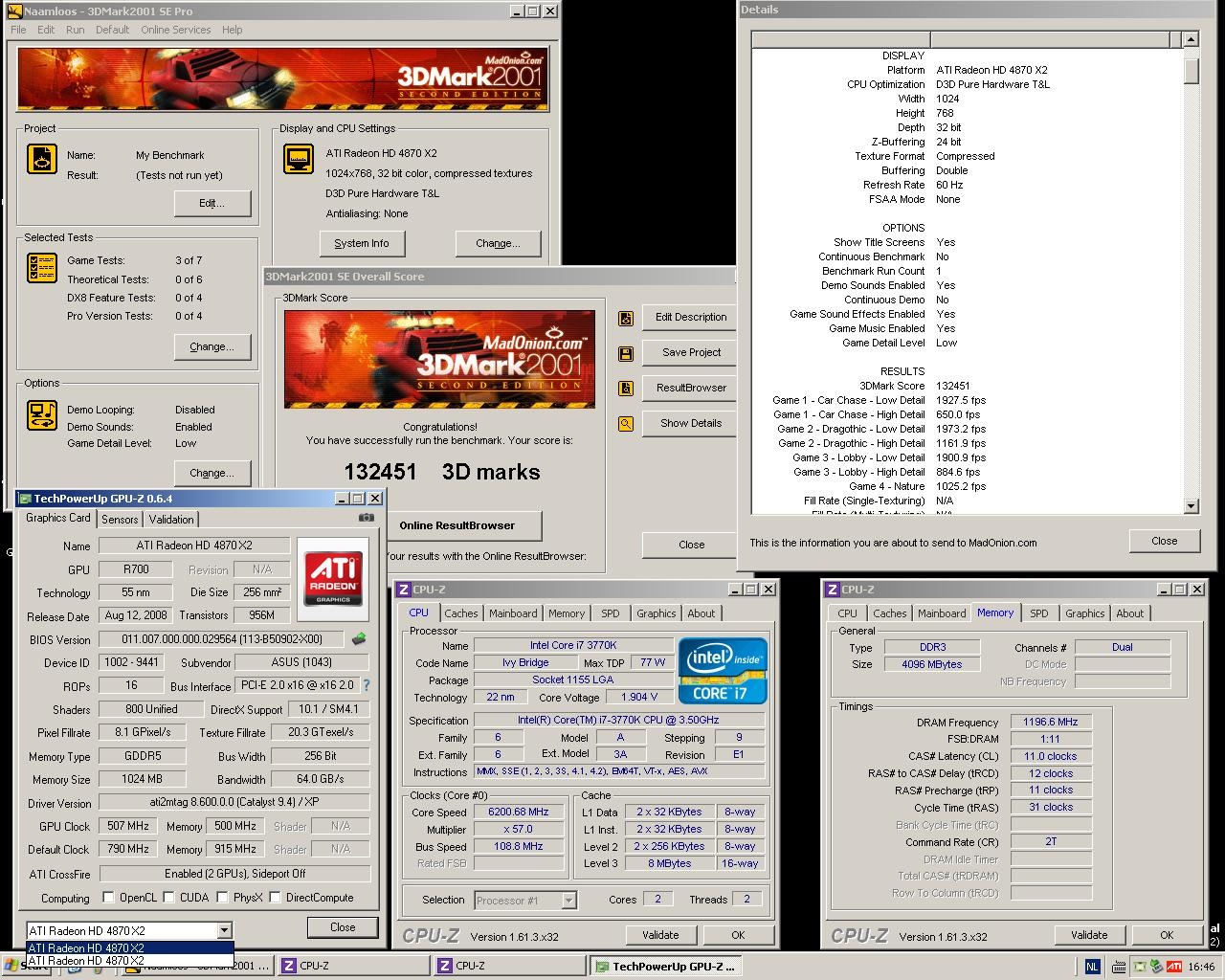Click the taskbar clock showing 16:46
This screenshot has width=1225, height=980.
tap(1201, 967)
